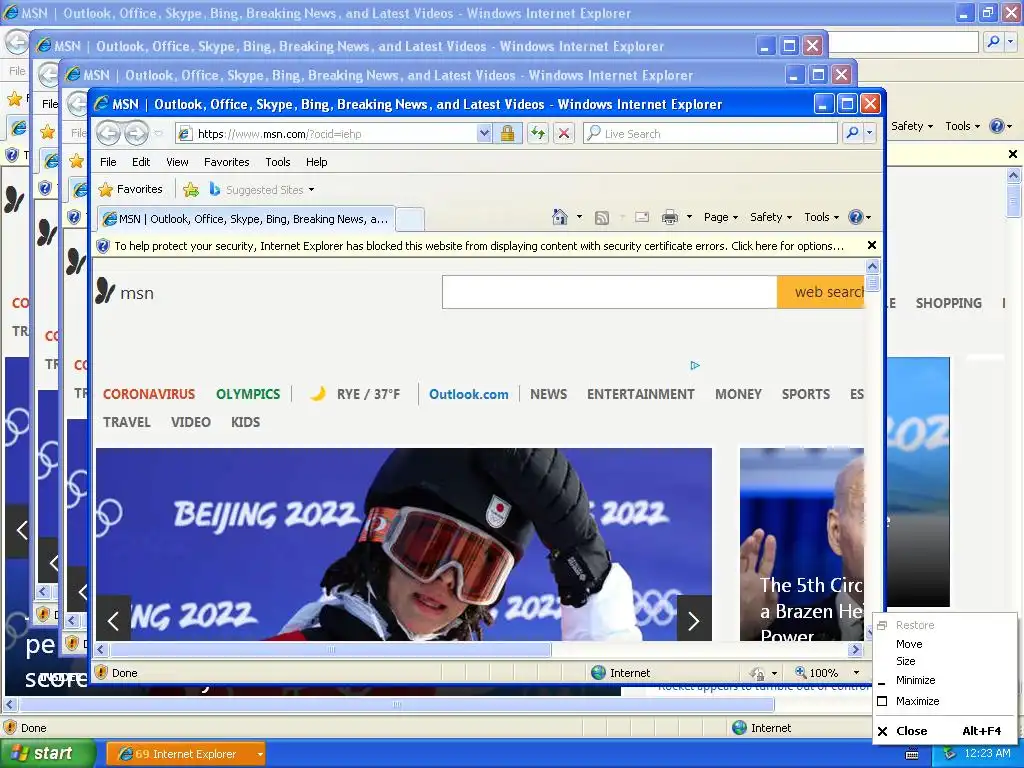The width and height of the screenshot is (1024, 768).
Task: Click the web search button
Action: (821, 292)
